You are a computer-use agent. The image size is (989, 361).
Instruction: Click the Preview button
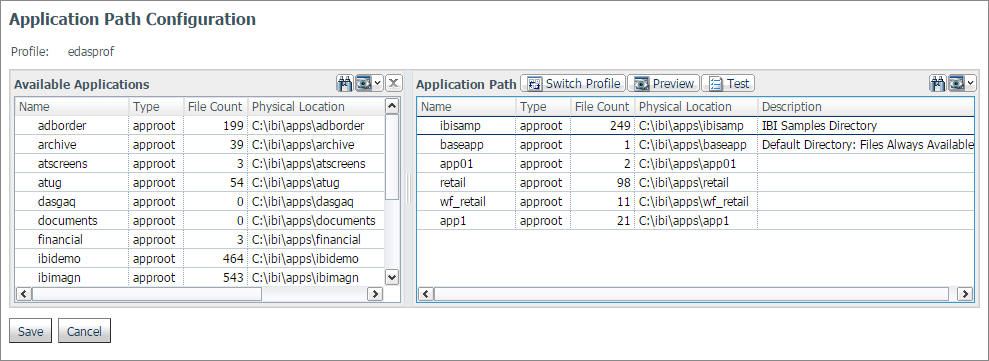coord(664,83)
